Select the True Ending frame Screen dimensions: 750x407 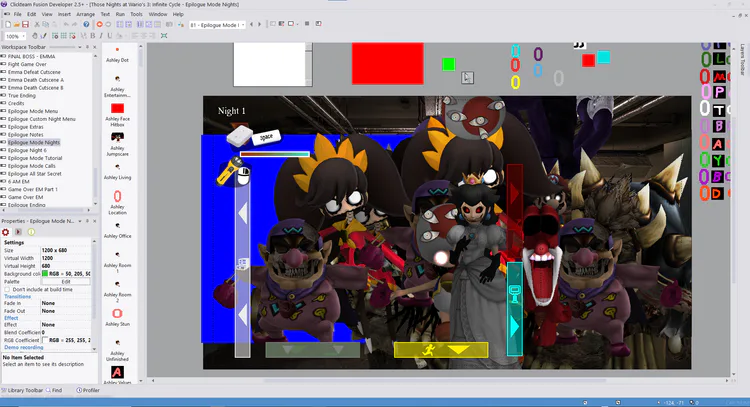tap(22, 96)
